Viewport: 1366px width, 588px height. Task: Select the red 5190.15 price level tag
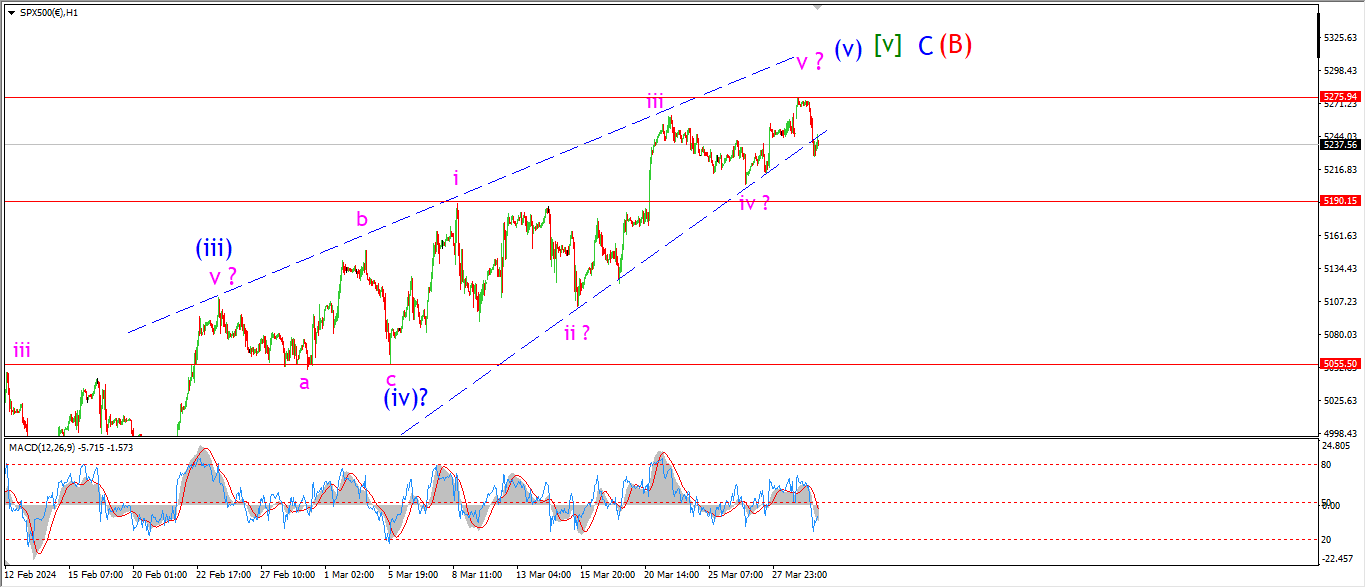point(1339,201)
